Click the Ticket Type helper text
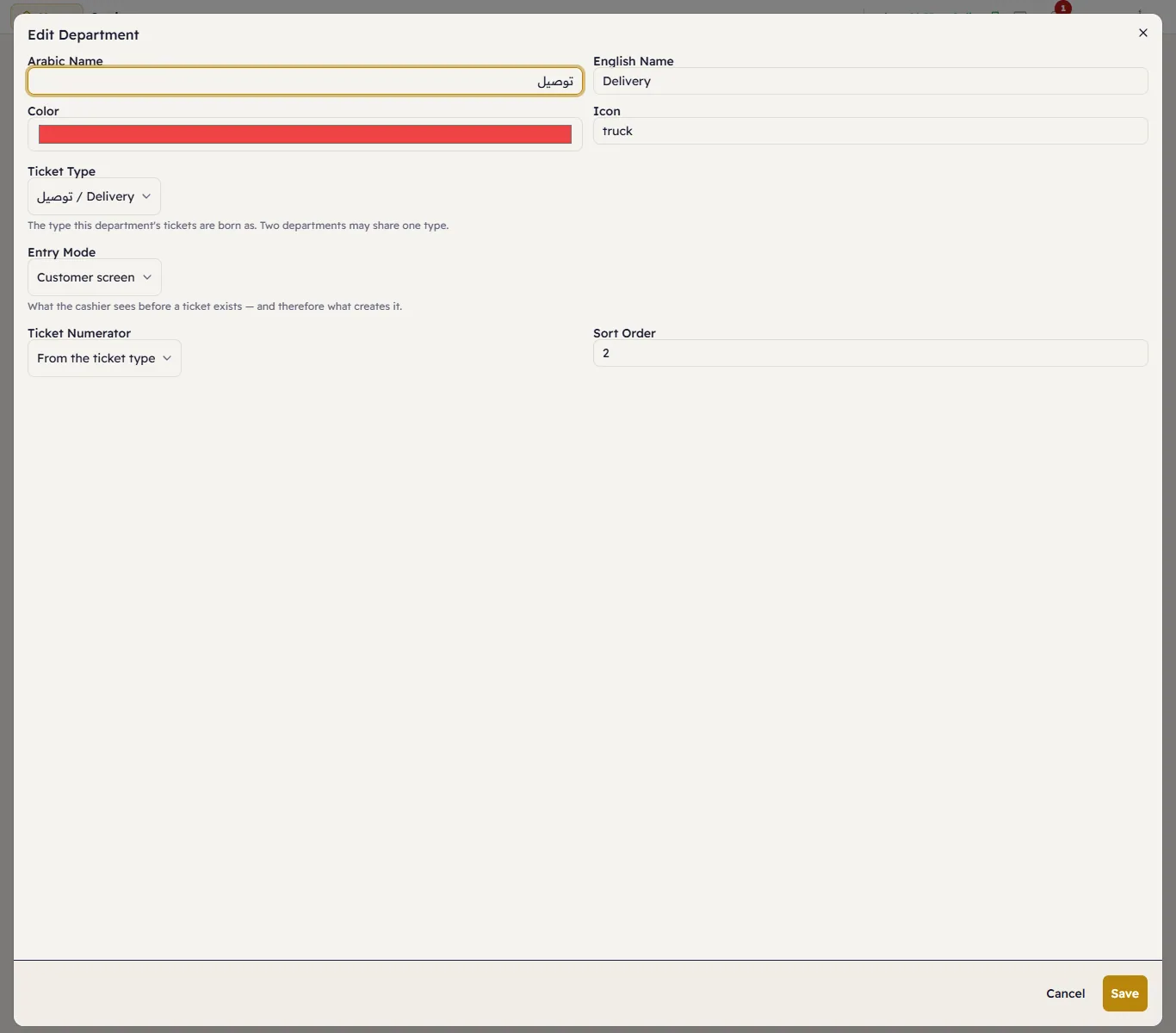This screenshot has height=1033, width=1176. [x=238, y=226]
